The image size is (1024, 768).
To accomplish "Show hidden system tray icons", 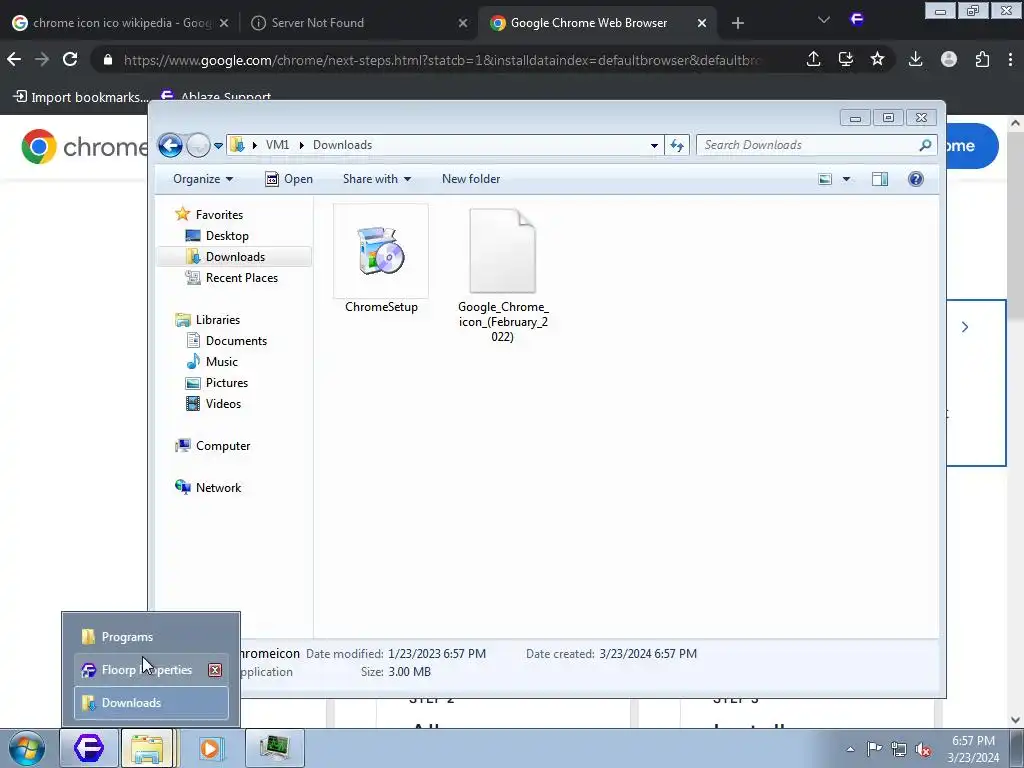I will 850,749.
